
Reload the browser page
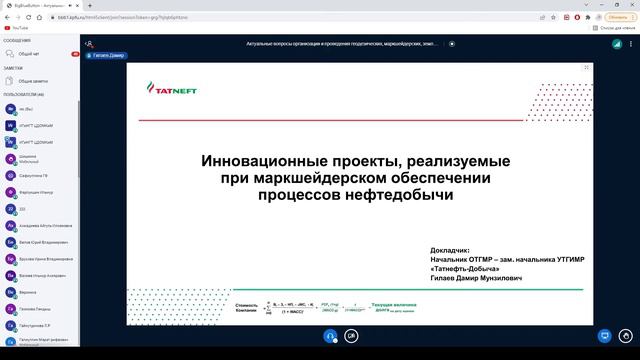point(29,17)
